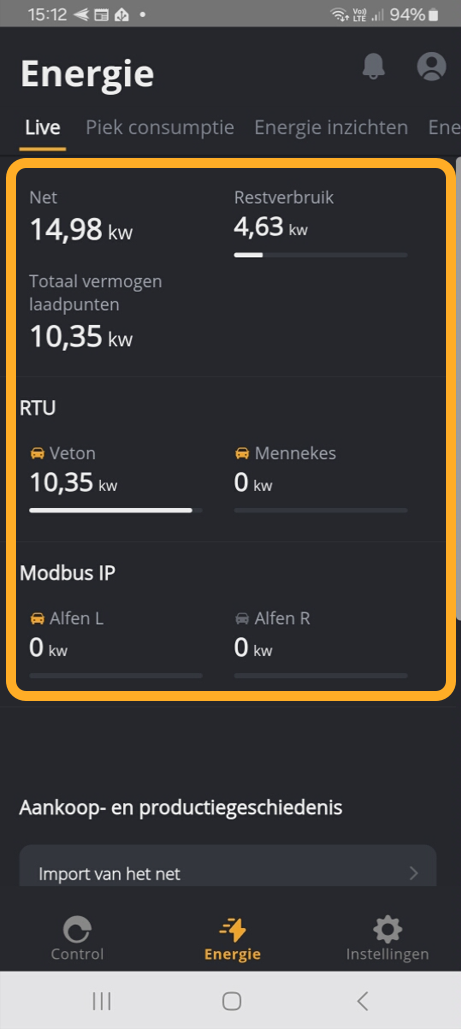Tap the grey Alfen R car icon

pos(242,618)
